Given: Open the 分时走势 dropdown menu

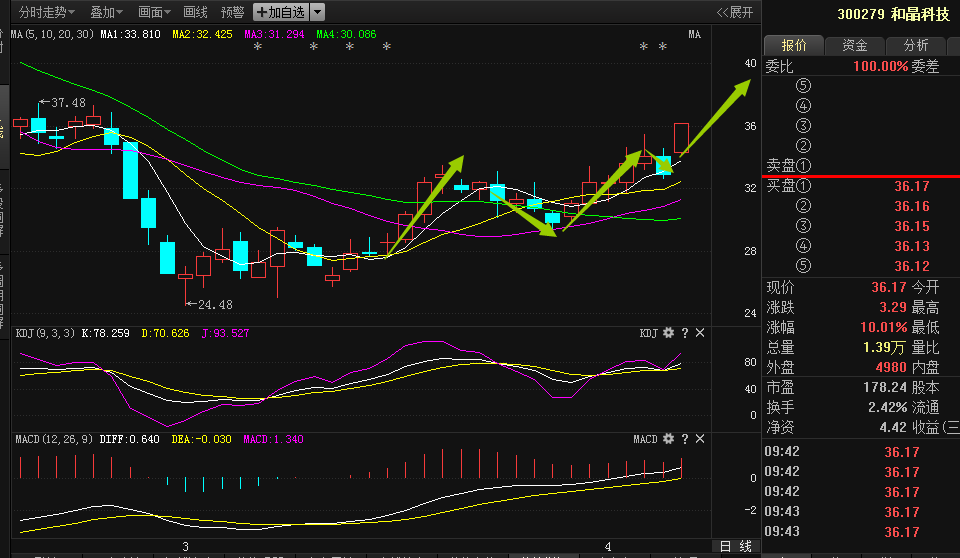Looking at the screenshot, I should 47,12.
